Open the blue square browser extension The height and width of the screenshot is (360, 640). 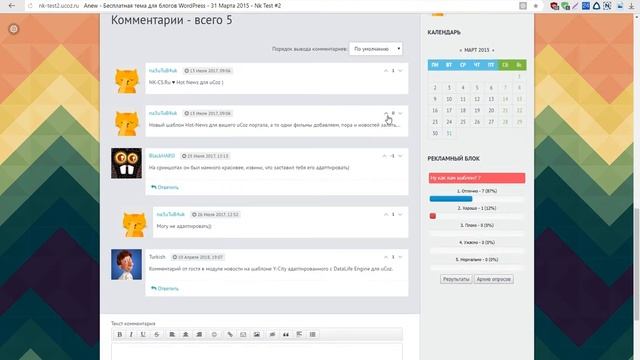(586, 6)
